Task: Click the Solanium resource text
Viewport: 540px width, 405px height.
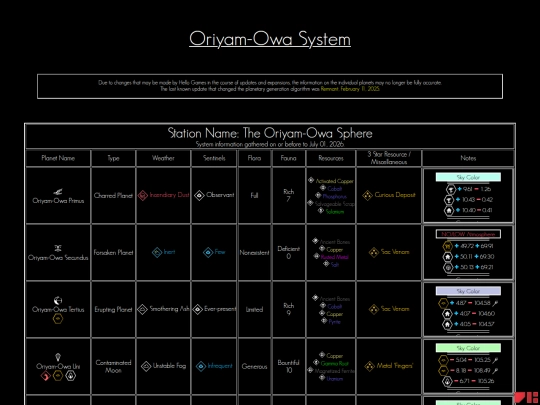Action: coord(335,211)
